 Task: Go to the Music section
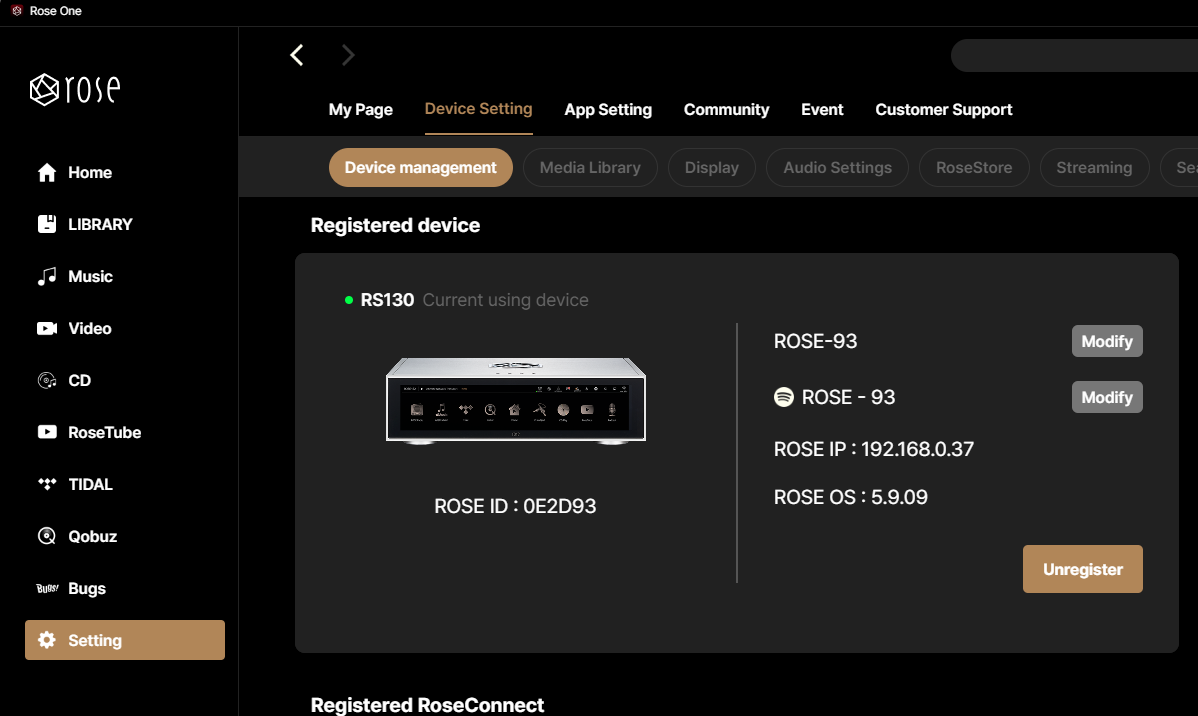tap(90, 277)
